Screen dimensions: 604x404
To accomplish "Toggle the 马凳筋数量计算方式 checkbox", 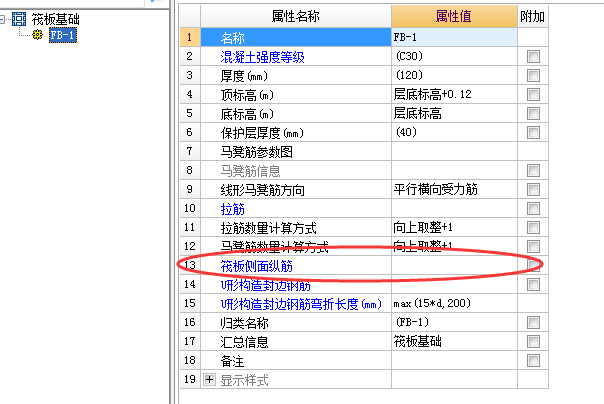I will coord(533,246).
